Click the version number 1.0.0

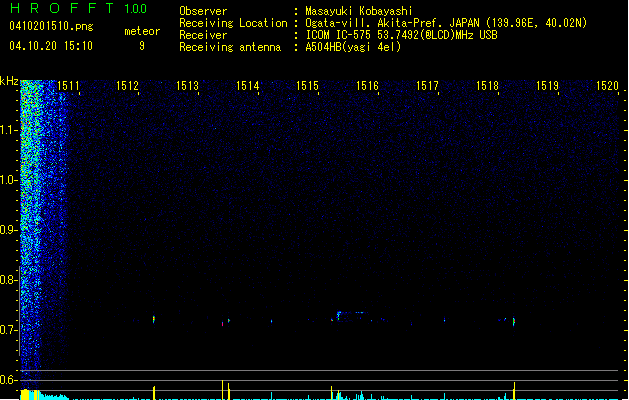pos(135,8)
